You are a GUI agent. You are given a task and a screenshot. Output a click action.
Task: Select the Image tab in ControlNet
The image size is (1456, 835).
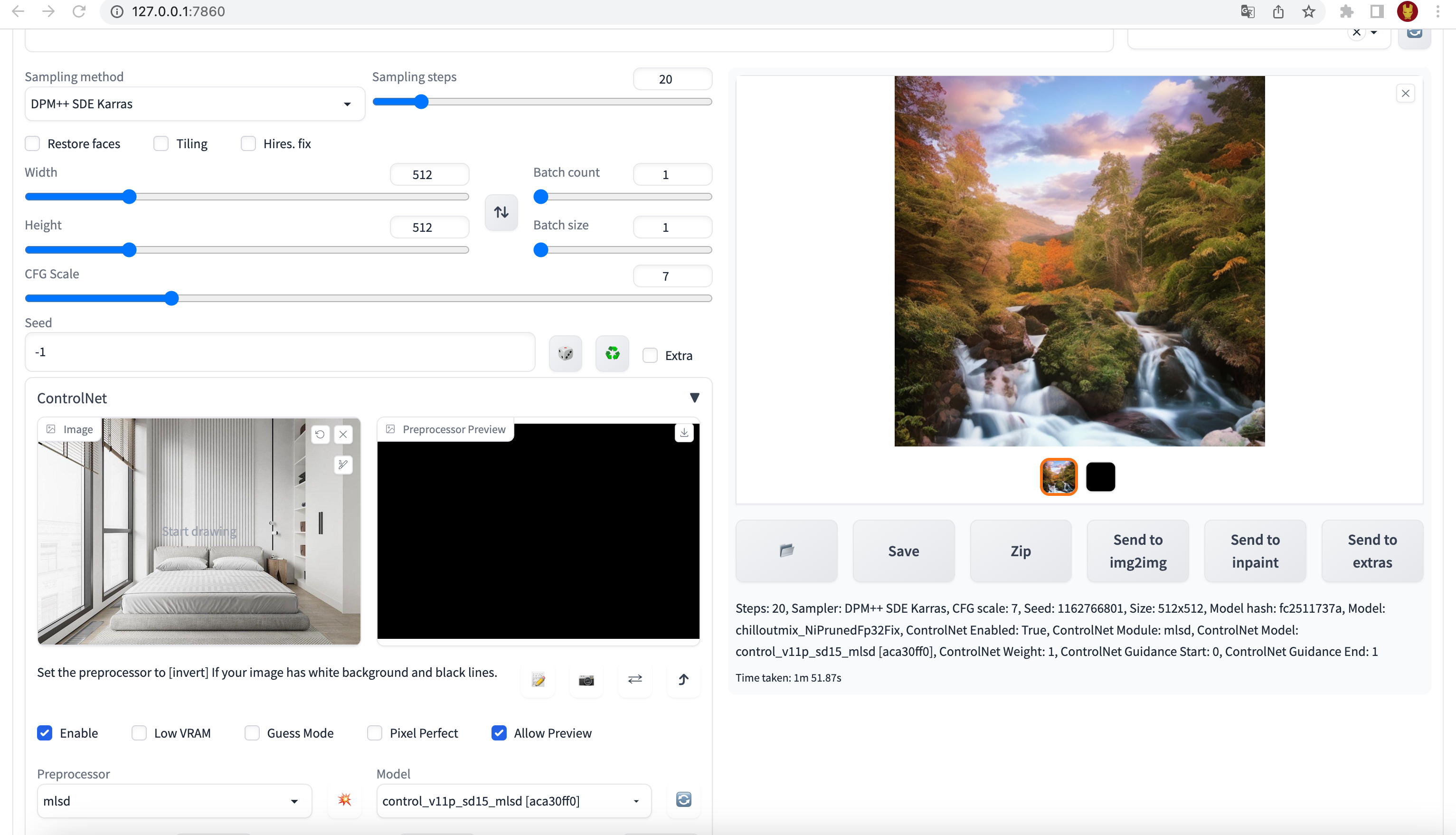click(70, 429)
